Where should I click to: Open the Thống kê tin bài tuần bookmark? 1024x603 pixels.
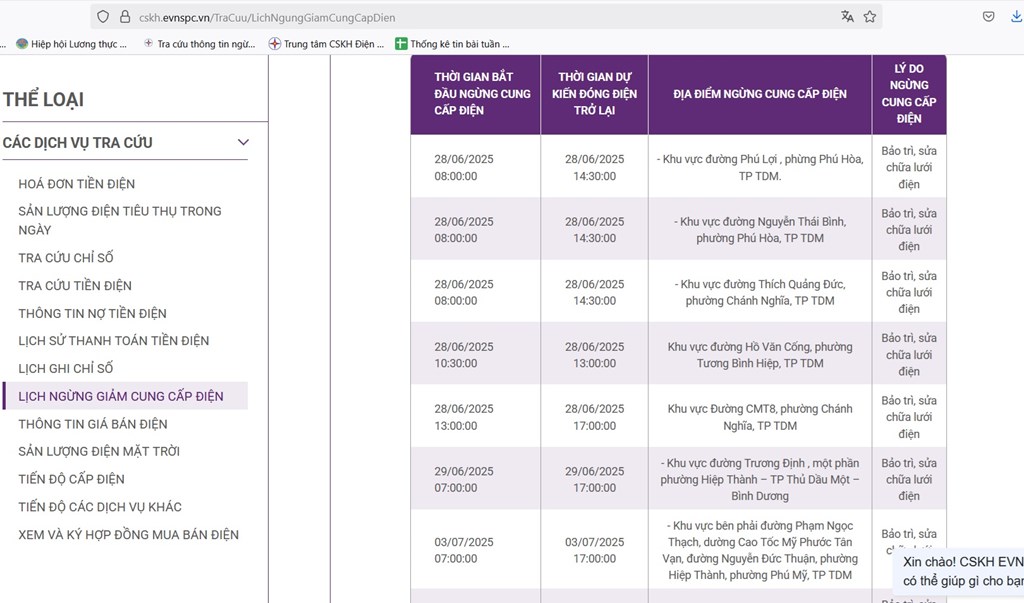coord(452,44)
